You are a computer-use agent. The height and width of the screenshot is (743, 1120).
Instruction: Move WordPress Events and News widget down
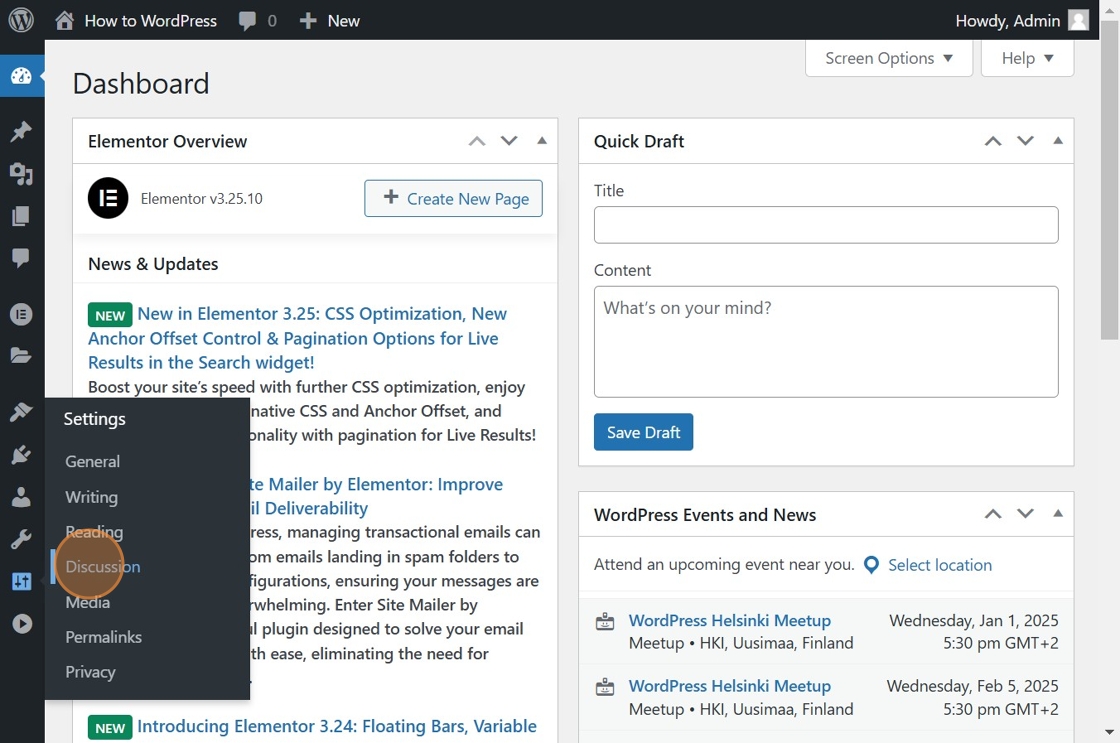point(1025,514)
